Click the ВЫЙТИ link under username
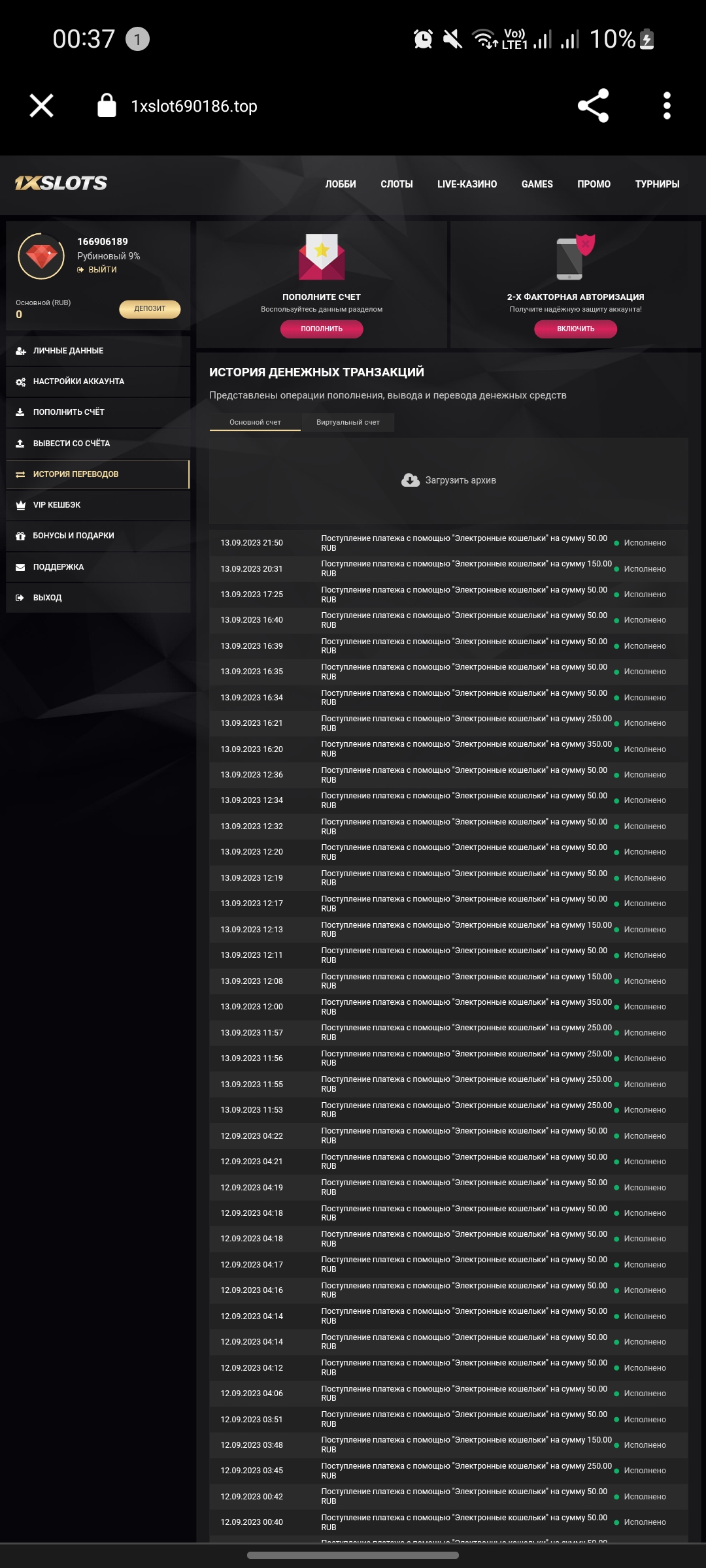Viewport: 706px width, 1568px height. tap(102, 270)
